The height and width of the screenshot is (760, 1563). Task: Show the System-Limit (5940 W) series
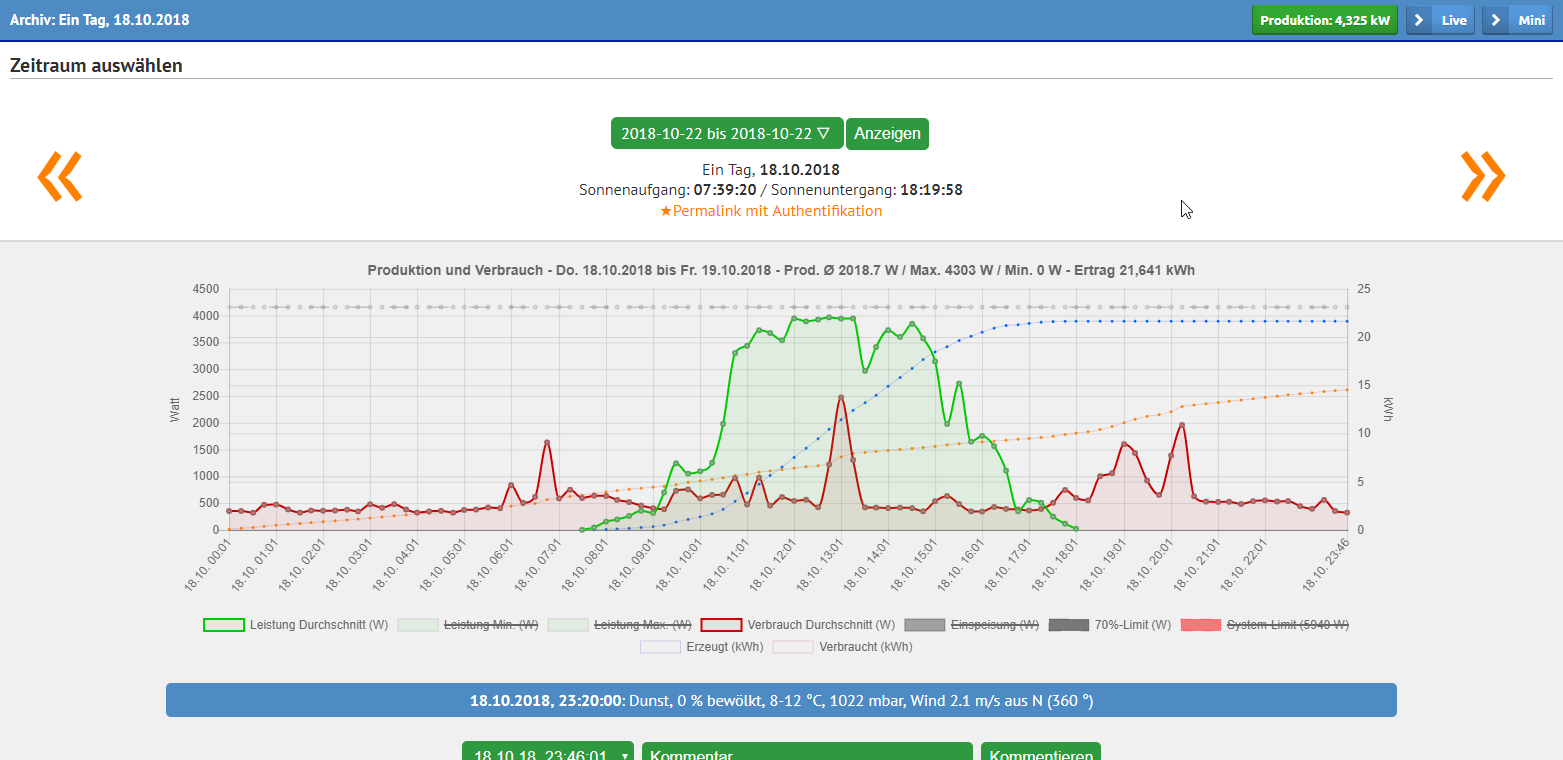pos(1265,625)
